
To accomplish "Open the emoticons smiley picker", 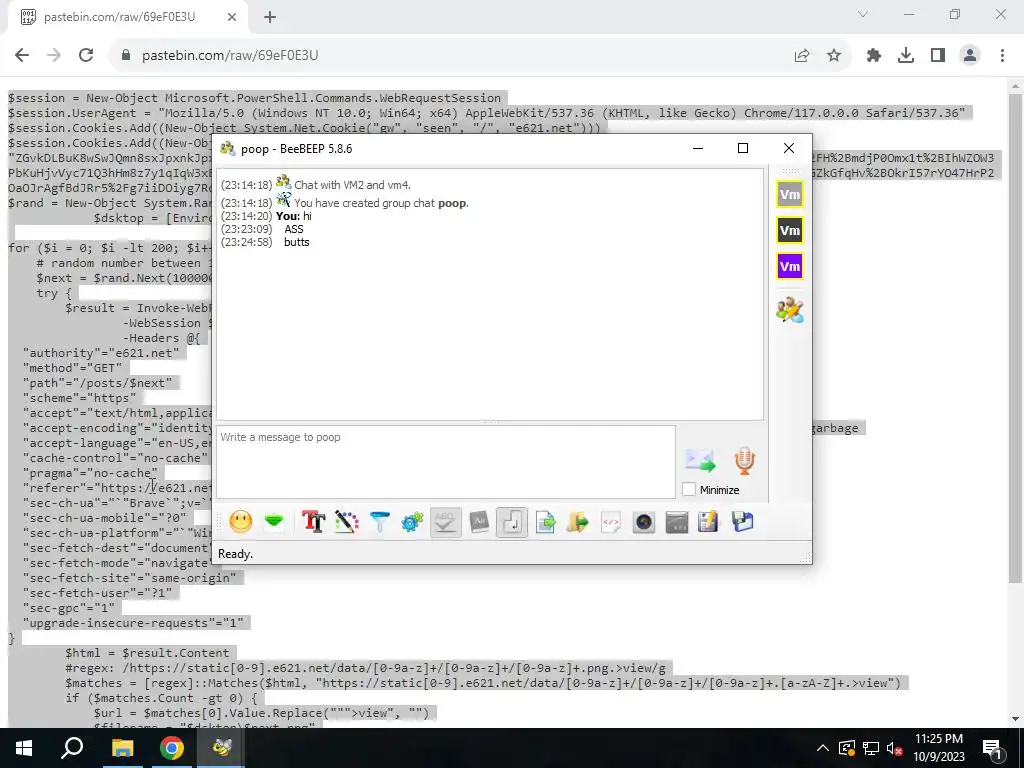I will pyautogui.click(x=240, y=522).
